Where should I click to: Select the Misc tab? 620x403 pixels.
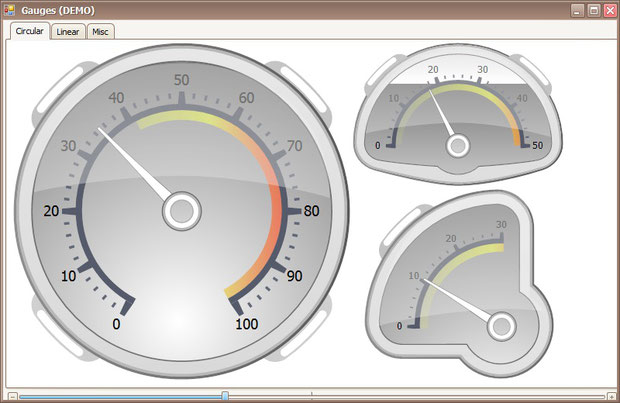(100, 32)
